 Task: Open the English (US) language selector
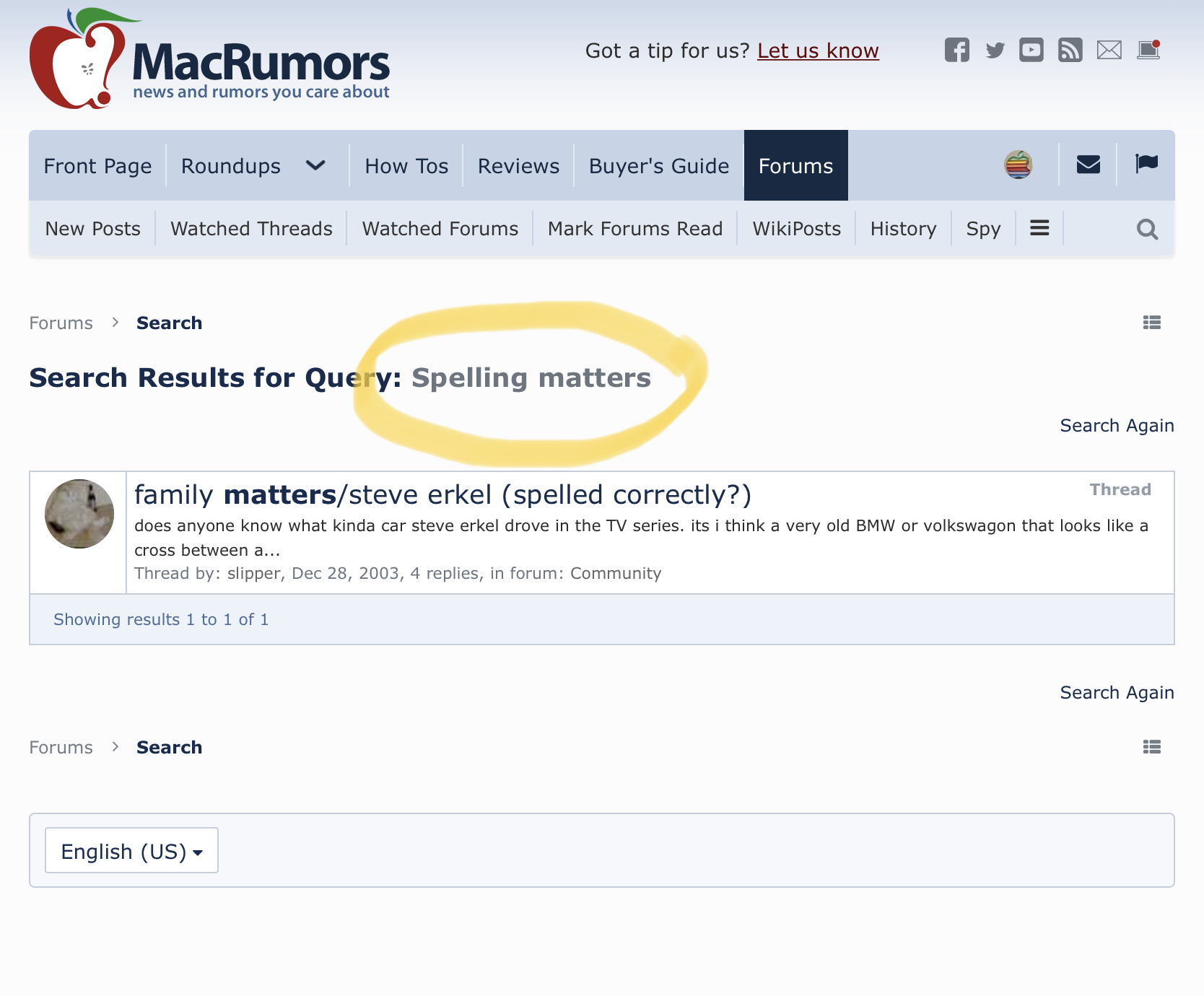click(x=131, y=850)
